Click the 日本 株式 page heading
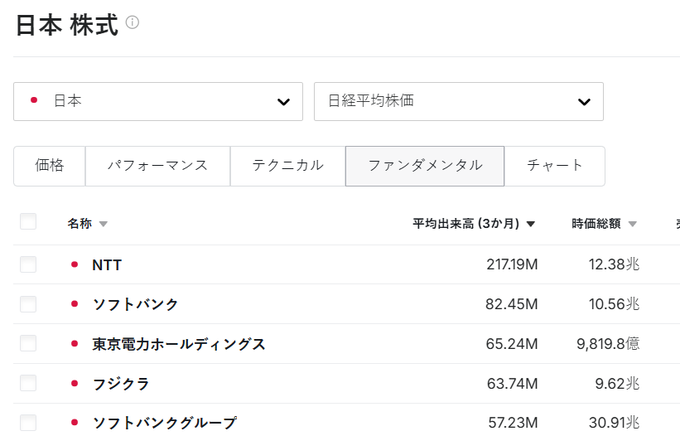 pos(67,25)
